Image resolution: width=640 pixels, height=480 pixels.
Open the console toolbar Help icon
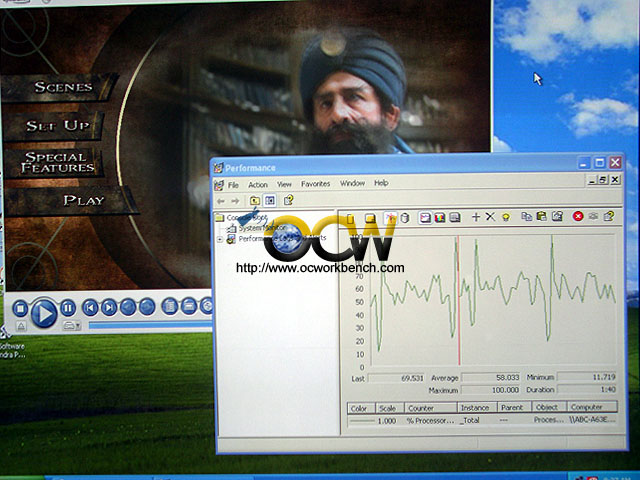(x=289, y=200)
